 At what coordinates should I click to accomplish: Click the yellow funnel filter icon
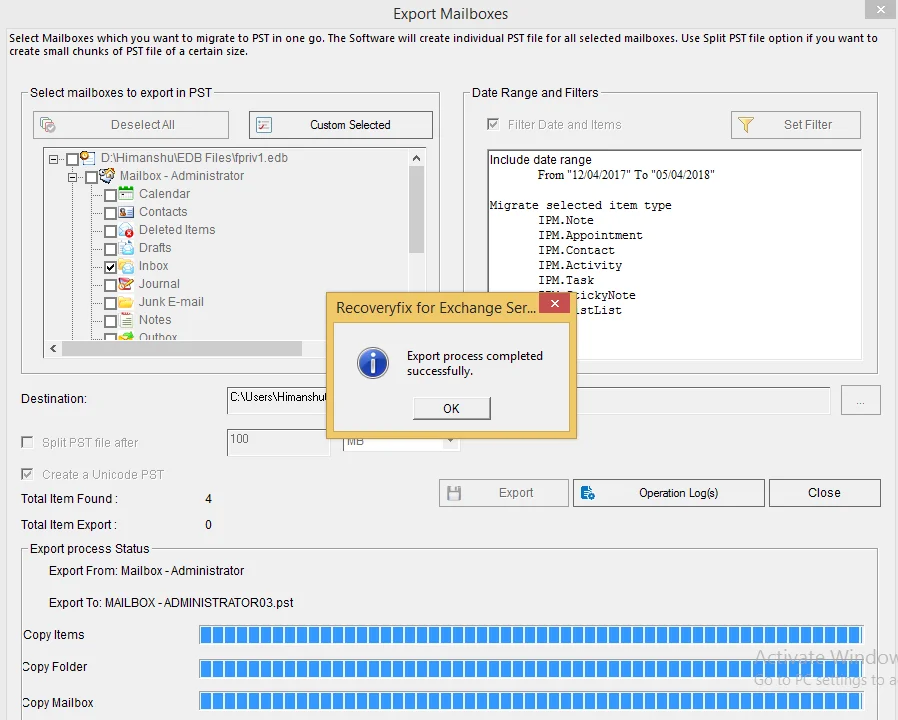tap(746, 124)
